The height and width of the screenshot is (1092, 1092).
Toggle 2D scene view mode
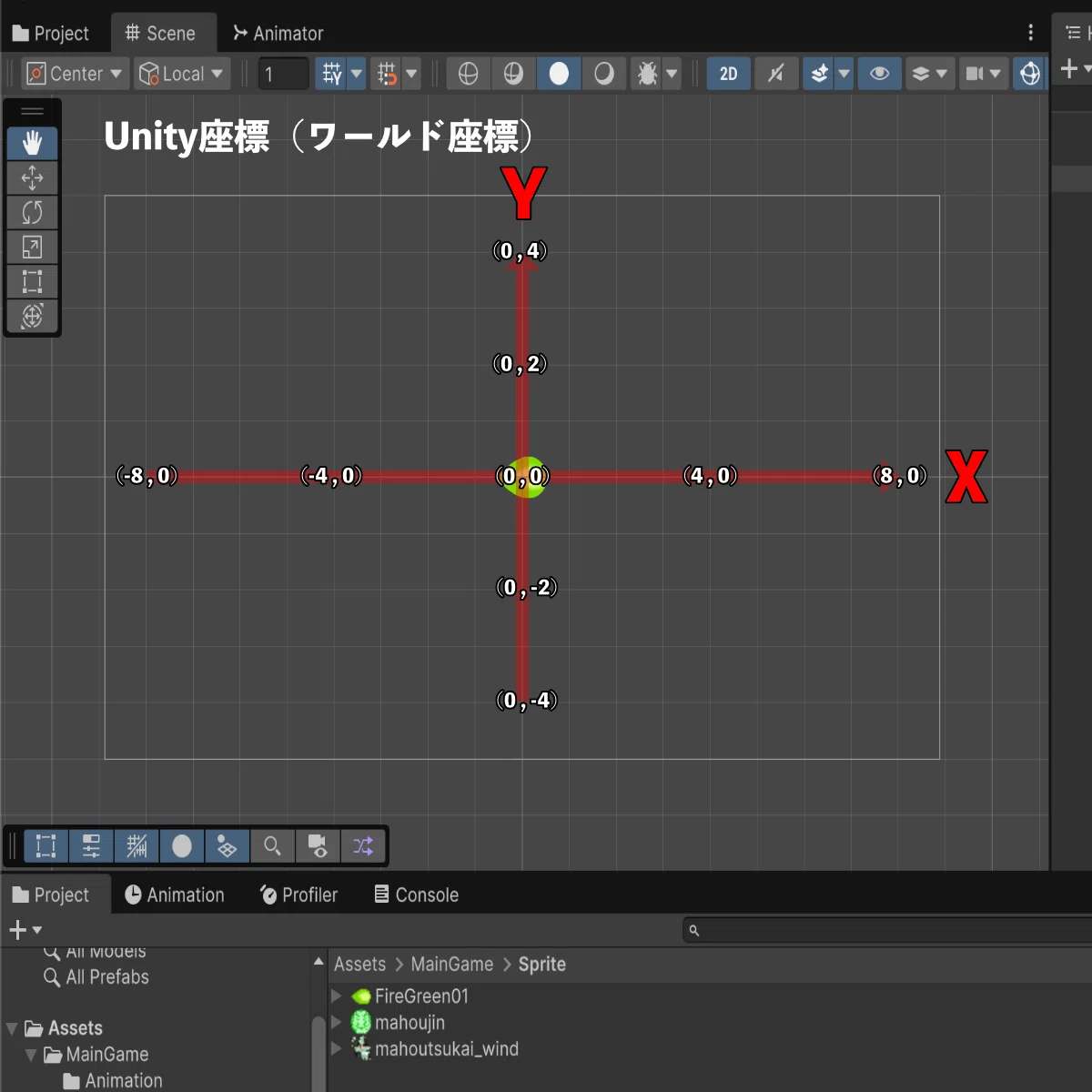729,74
